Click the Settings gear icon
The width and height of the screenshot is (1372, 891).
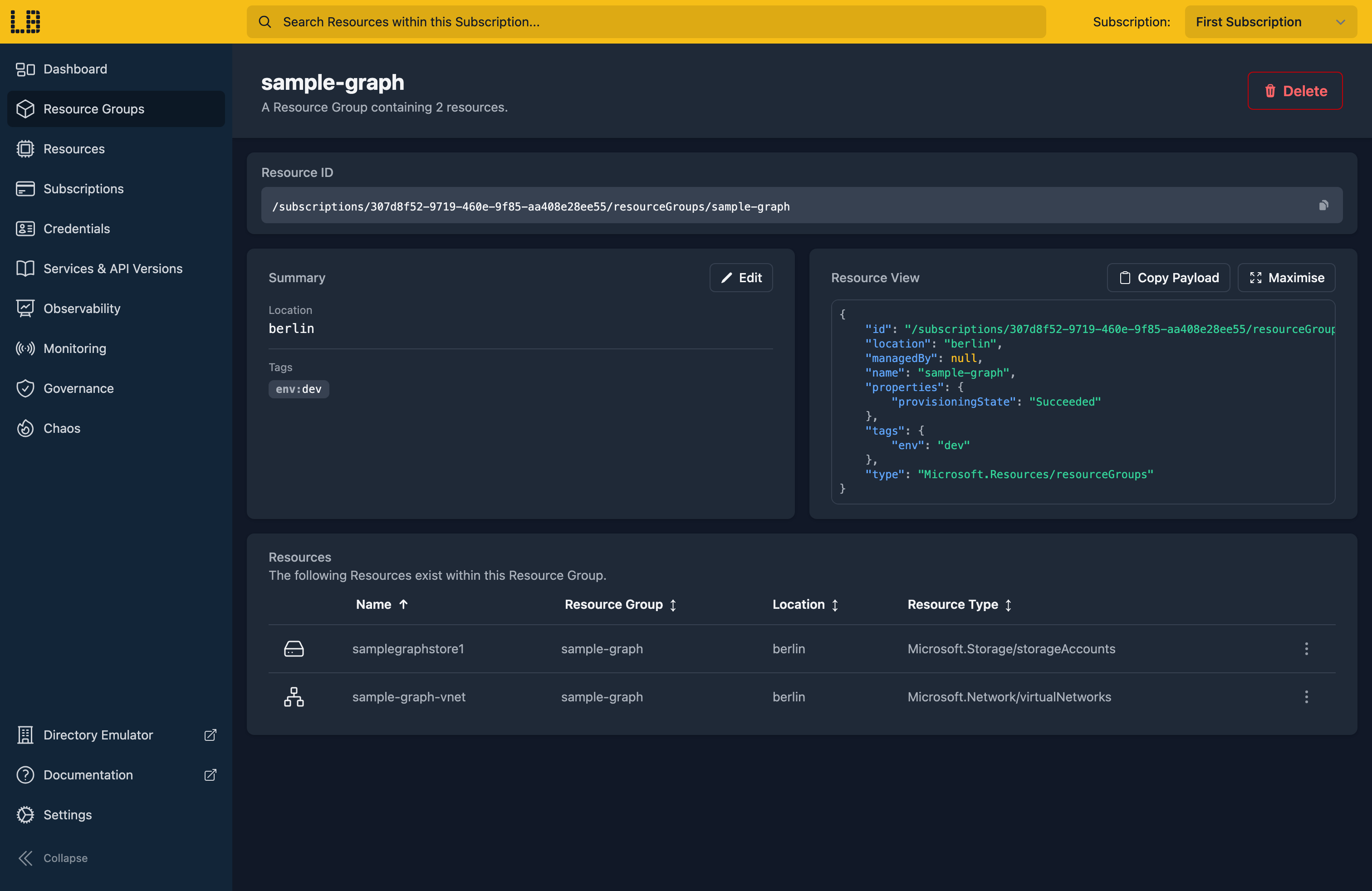coord(25,815)
